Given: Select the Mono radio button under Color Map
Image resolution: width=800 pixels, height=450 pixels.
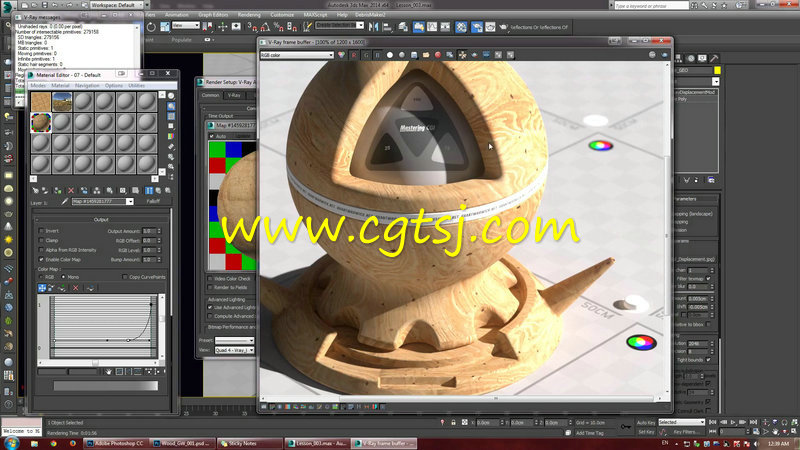Looking at the screenshot, I should tap(63, 277).
